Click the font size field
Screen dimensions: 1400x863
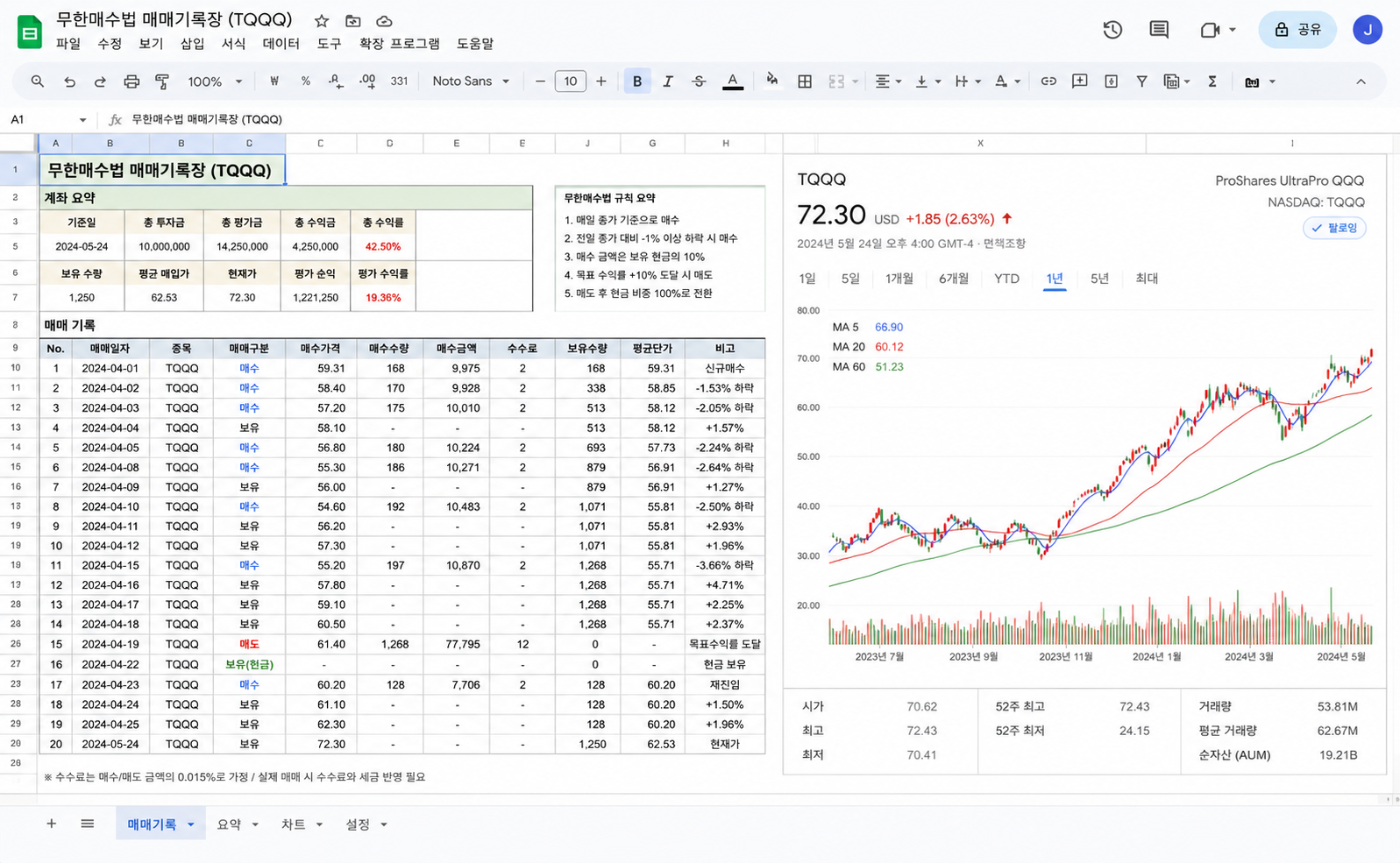tap(571, 81)
